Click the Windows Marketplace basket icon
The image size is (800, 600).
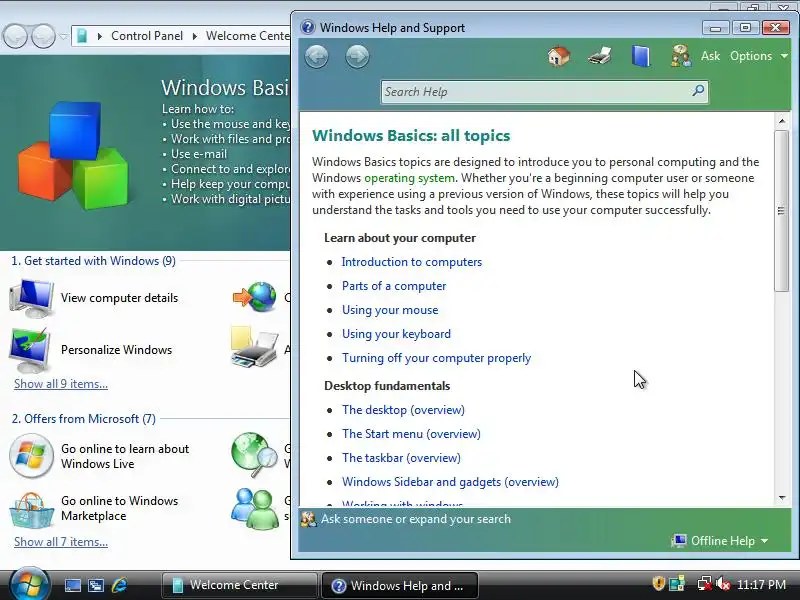click(31, 510)
